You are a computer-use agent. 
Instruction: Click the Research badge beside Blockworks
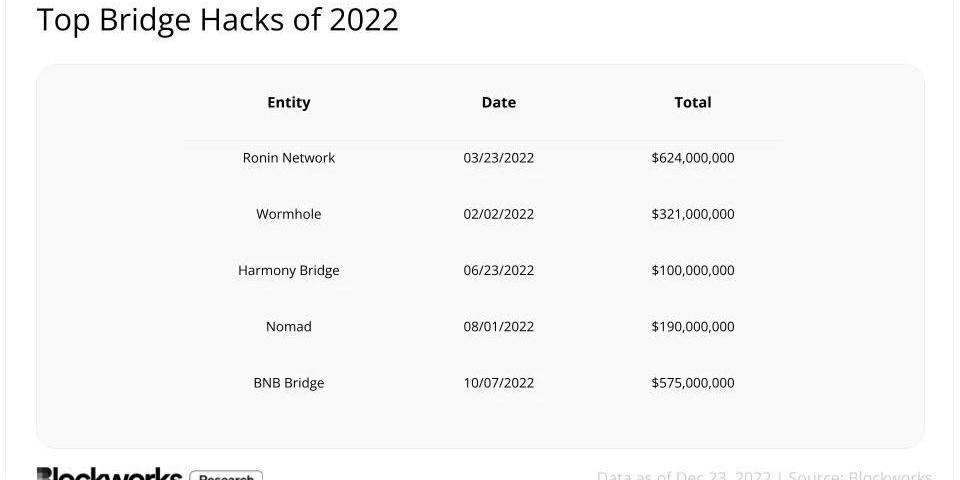click(x=227, y=475)
